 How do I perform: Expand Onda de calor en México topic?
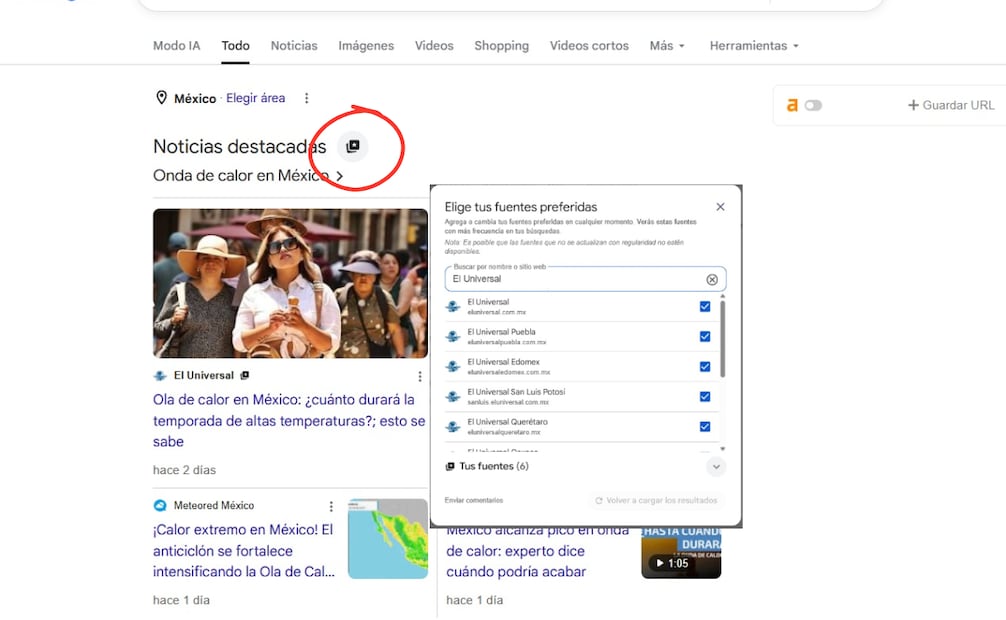[x=248, y=175]
